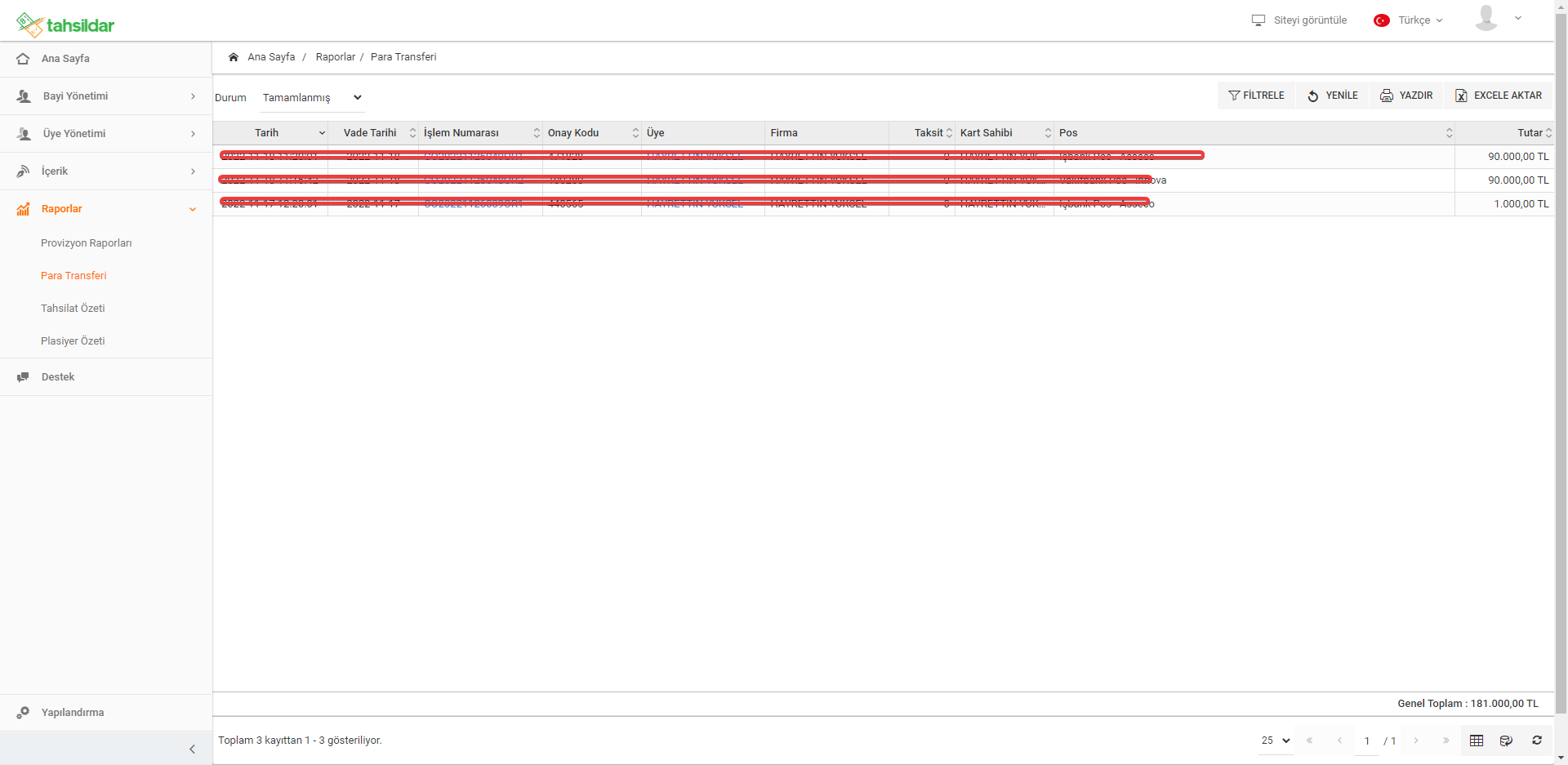Go to the next page arrow

click(1416, 741)
